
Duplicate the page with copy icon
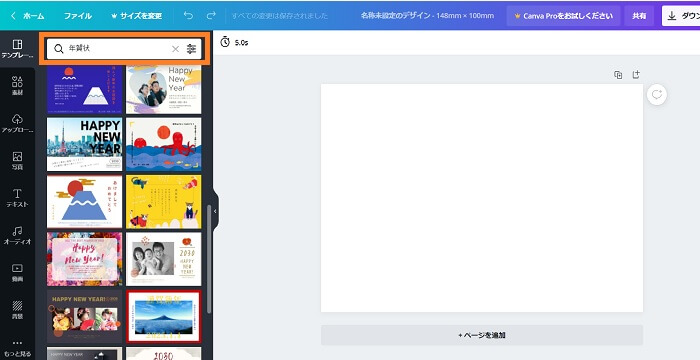618,75
